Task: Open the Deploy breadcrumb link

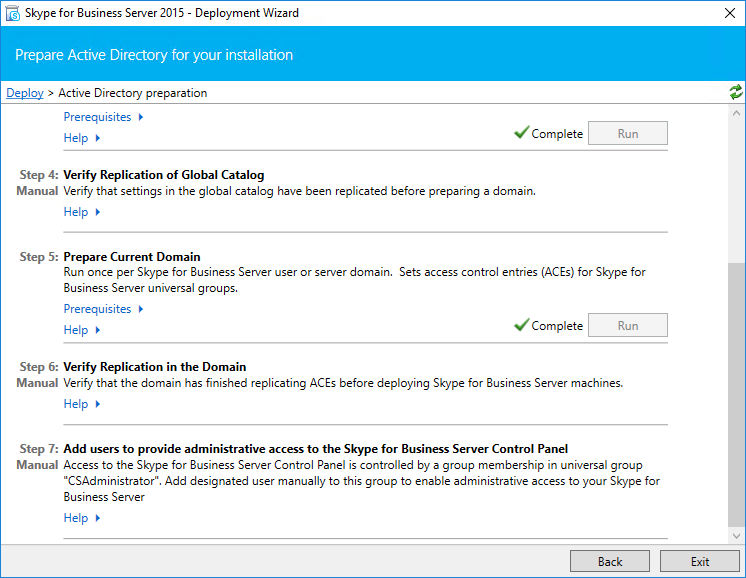Action: pyautogui.click(x=25, y=93)
